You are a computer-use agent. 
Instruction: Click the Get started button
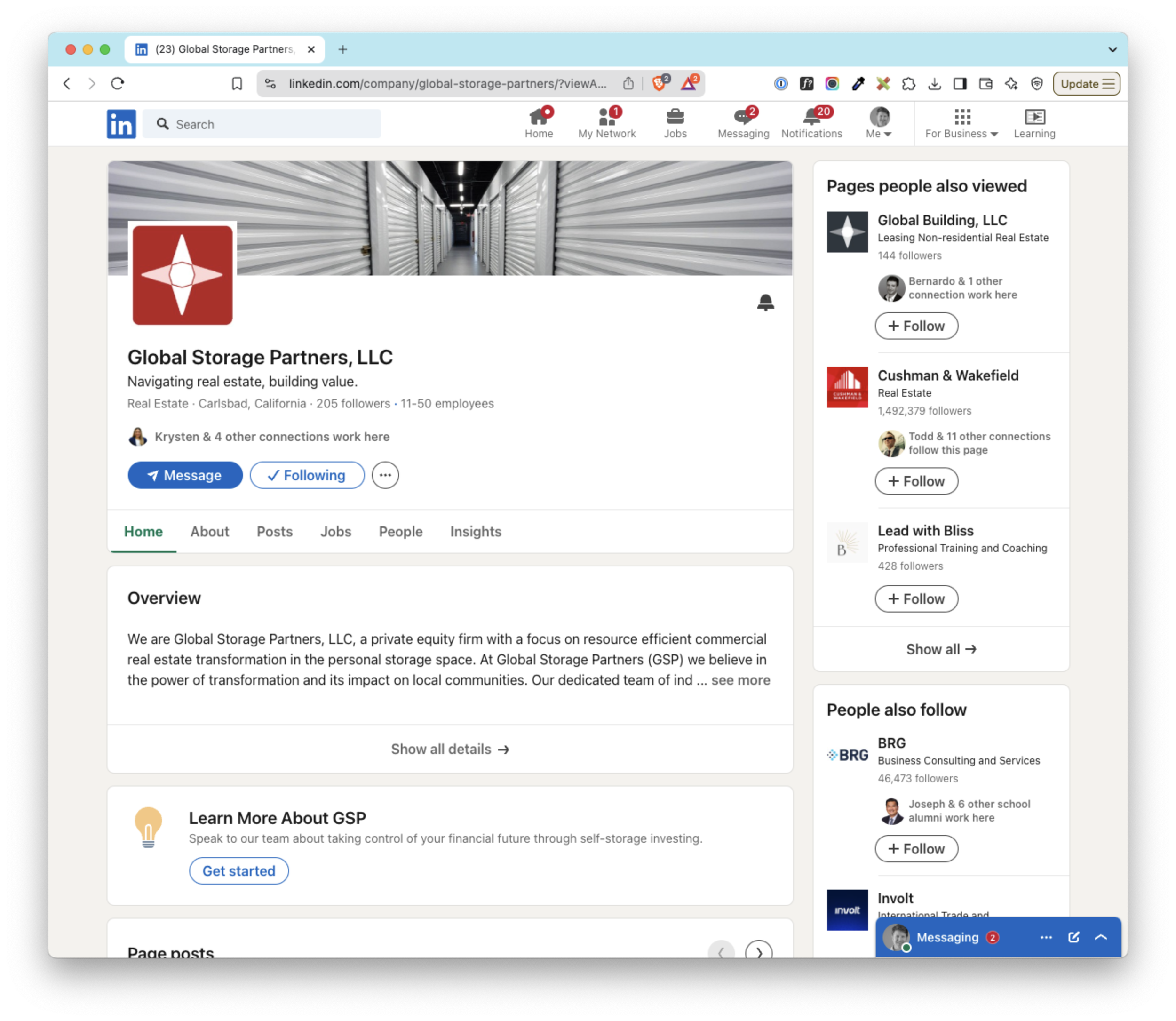pyautogui.click(x=238, y=871)
